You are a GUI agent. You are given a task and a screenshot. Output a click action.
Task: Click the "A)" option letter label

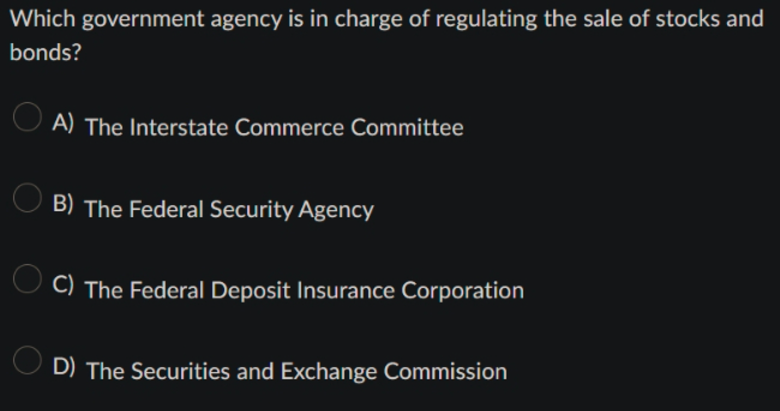coord(63,122)
